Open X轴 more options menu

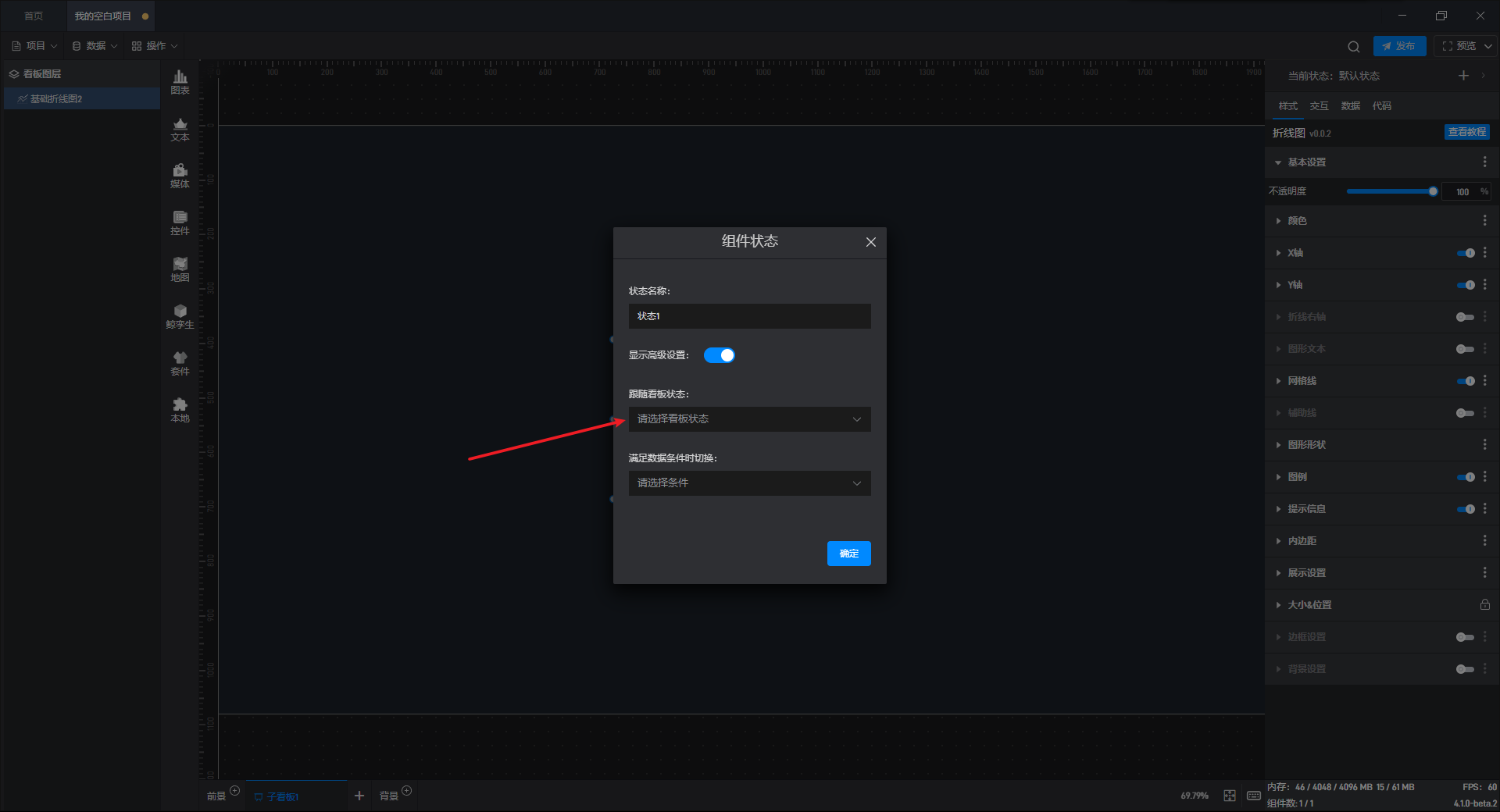(1485, 253)
